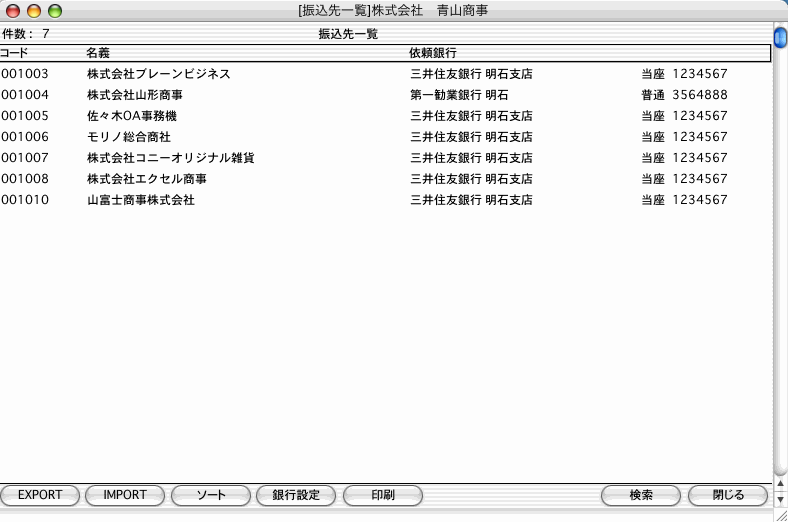Click the 依頼銀行 column header
This screenshot has height=522, width=788.
tap(433, 52)
